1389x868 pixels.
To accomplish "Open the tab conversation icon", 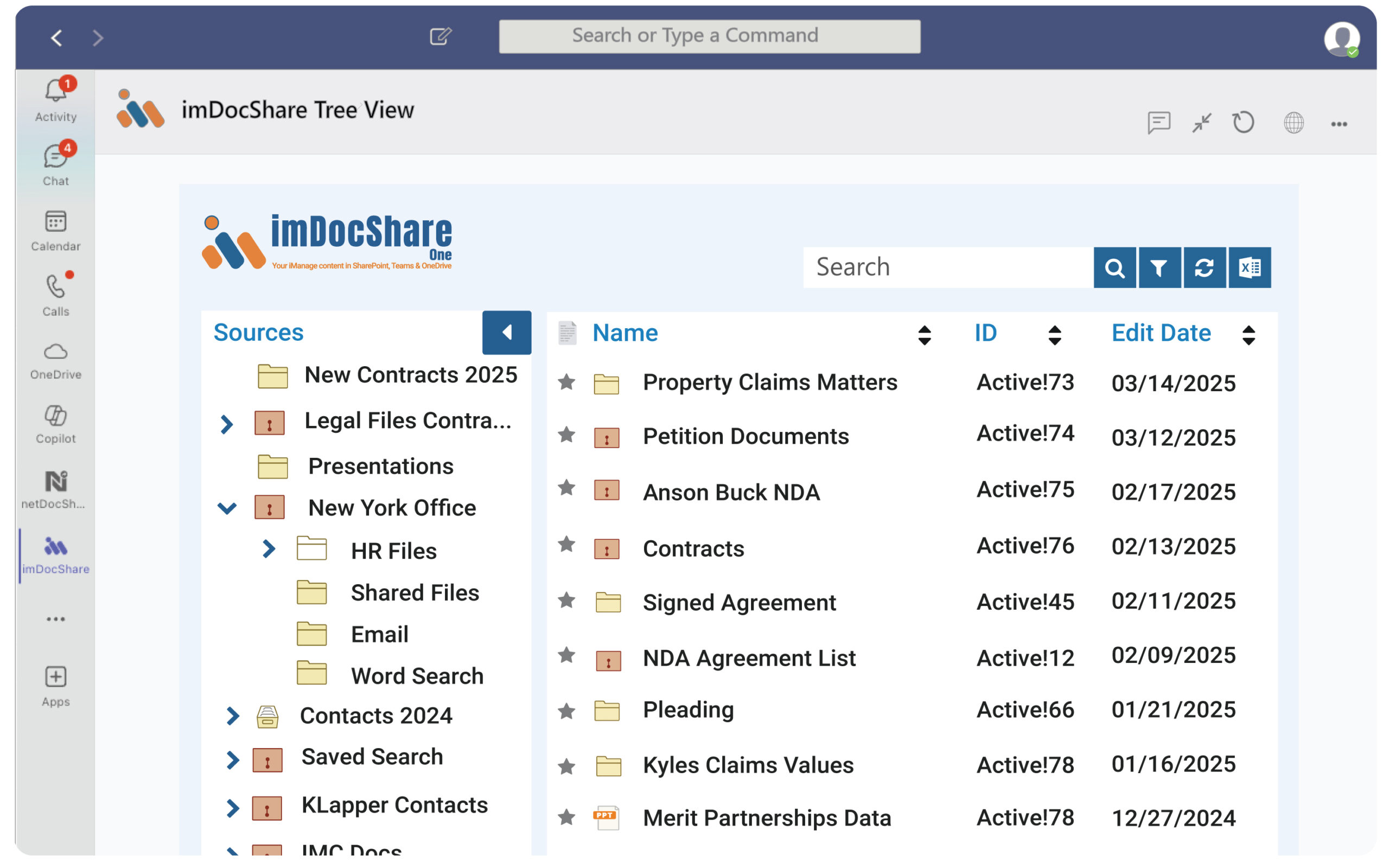I will (1159, 122).
